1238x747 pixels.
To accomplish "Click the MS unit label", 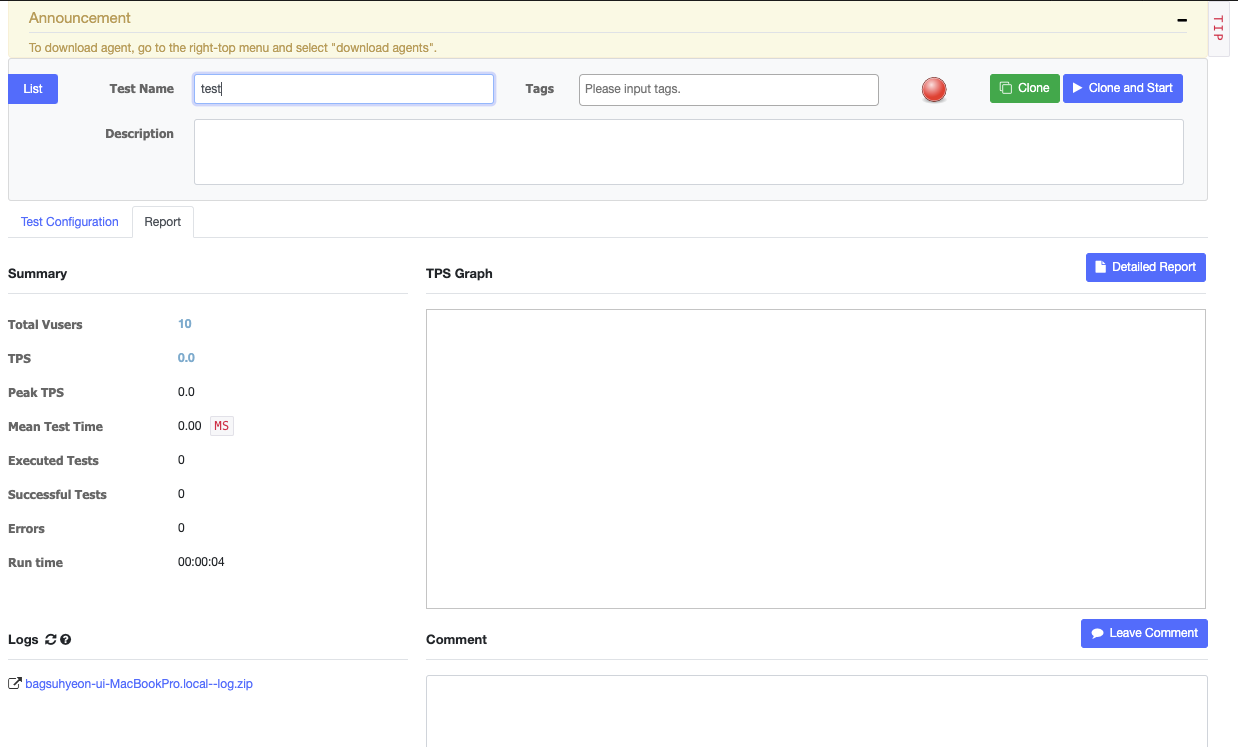I will point(222,426).
